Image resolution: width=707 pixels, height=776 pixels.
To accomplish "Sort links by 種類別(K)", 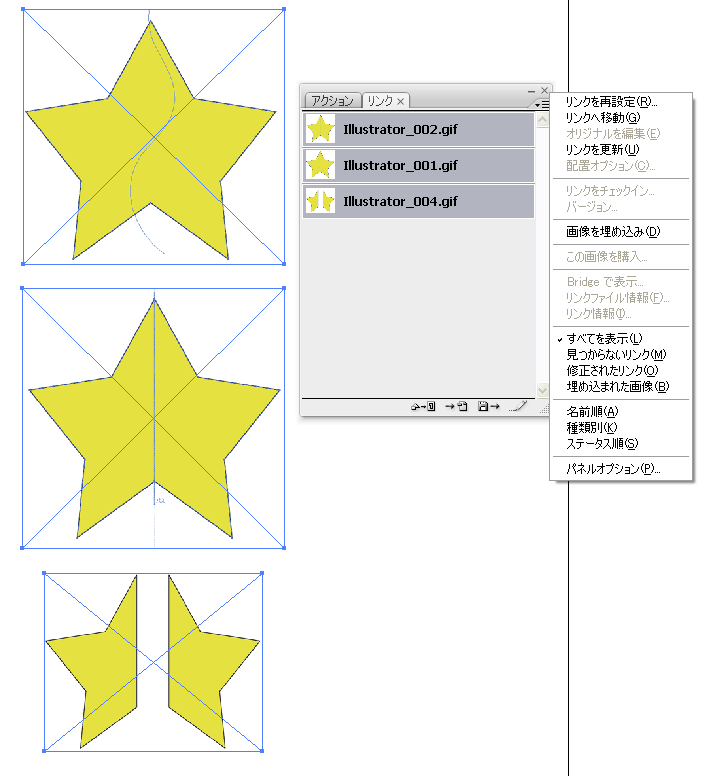I will click(x=592, y=428).
